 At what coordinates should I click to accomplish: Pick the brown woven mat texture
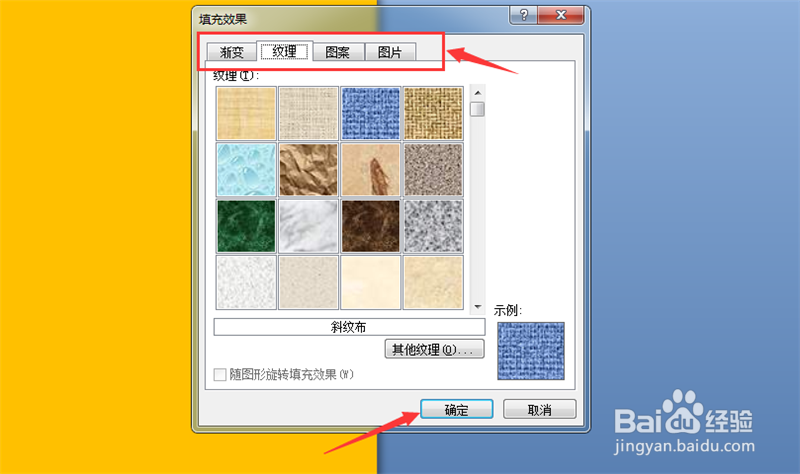pos(433,113)
